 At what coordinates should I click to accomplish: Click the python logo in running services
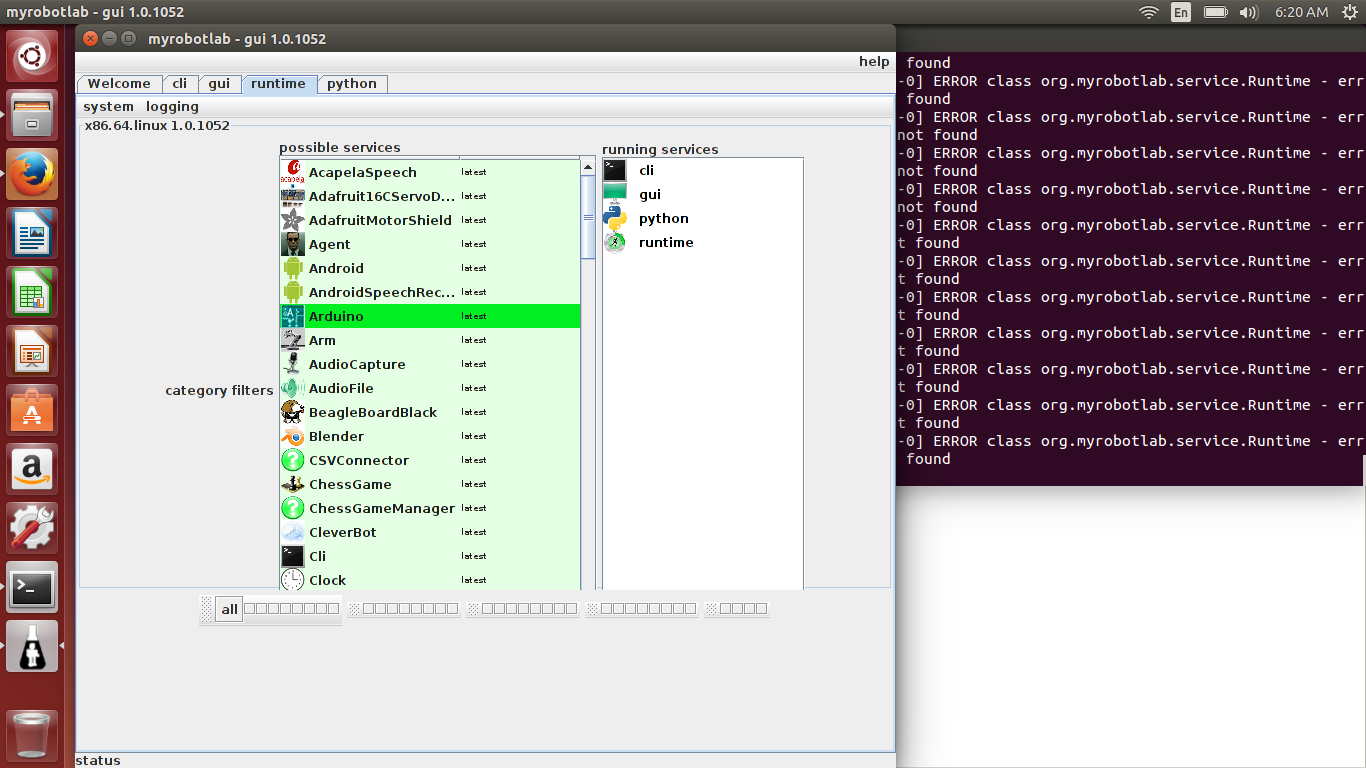[x=615, y=218]
